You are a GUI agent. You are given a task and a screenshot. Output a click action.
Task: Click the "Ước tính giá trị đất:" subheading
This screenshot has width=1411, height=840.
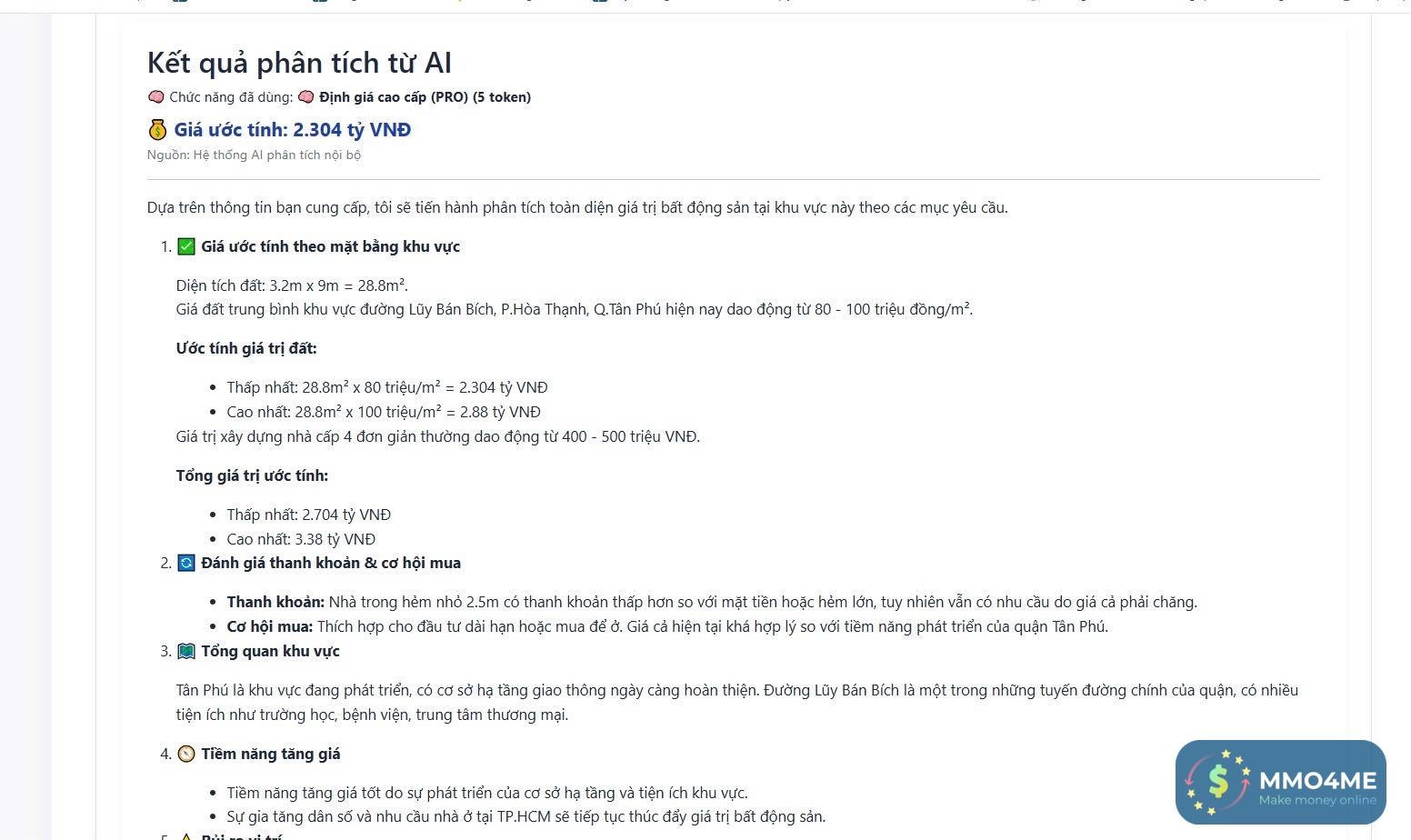[246, 348]
